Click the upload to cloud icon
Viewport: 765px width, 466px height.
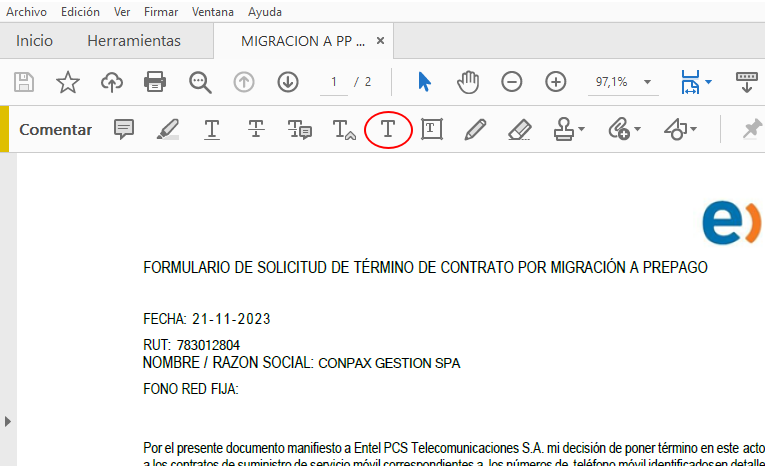coord(112,82)
